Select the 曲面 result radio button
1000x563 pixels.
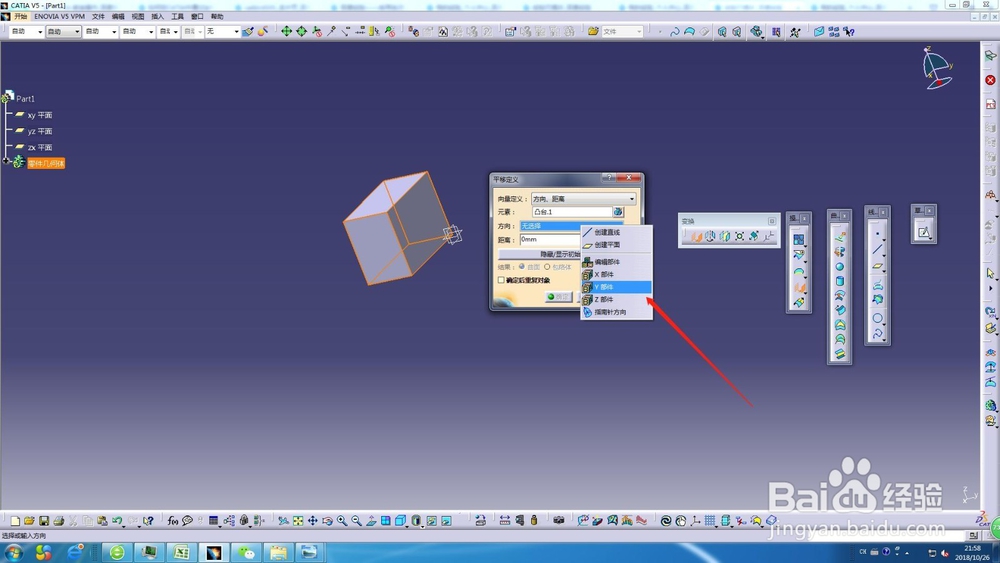(x=522, y=267)
